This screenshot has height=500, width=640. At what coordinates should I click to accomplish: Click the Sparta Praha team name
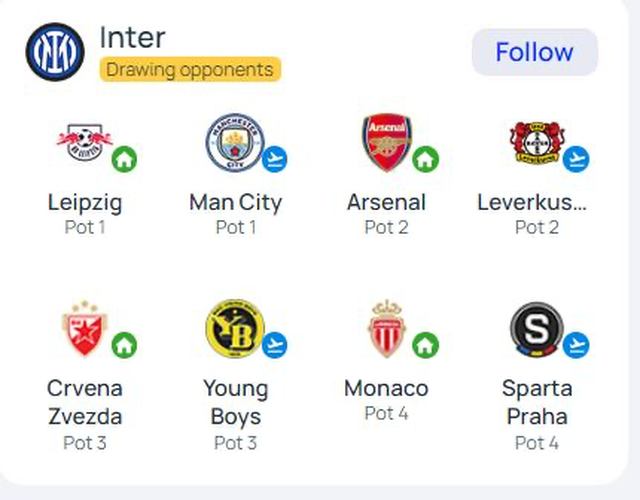click(x=537, y=401)
